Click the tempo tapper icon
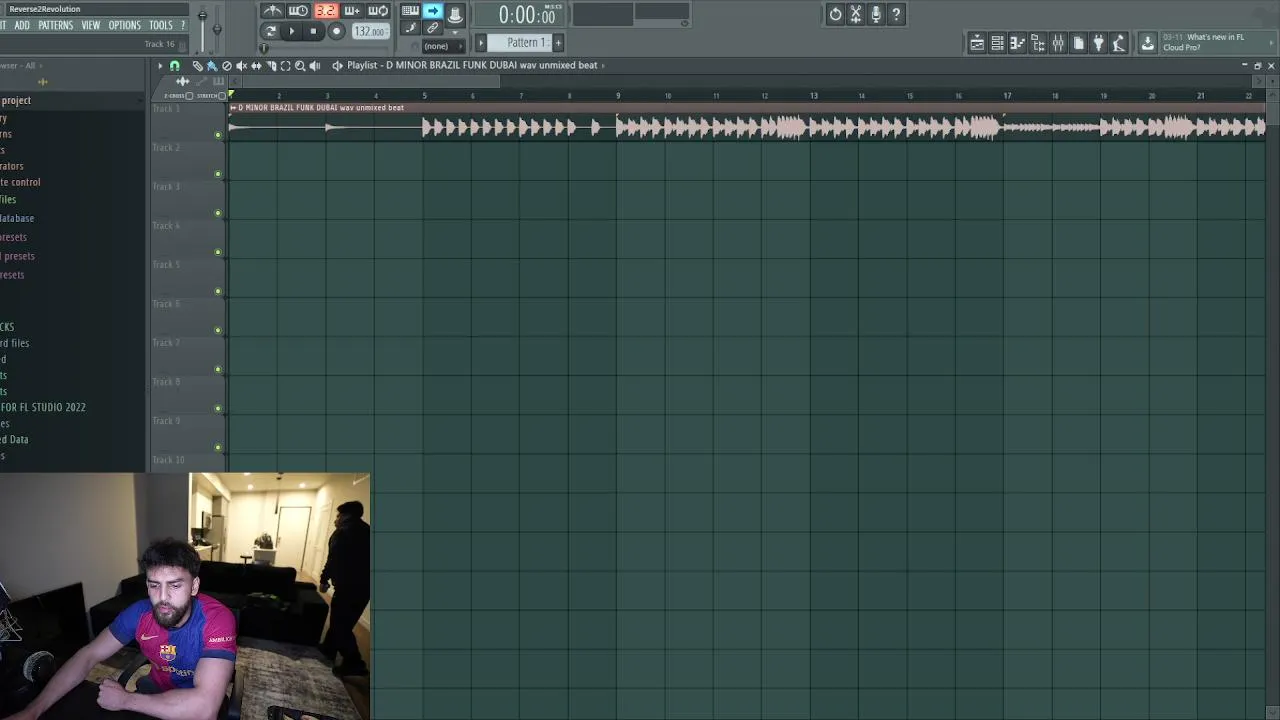 [1118, 43]
